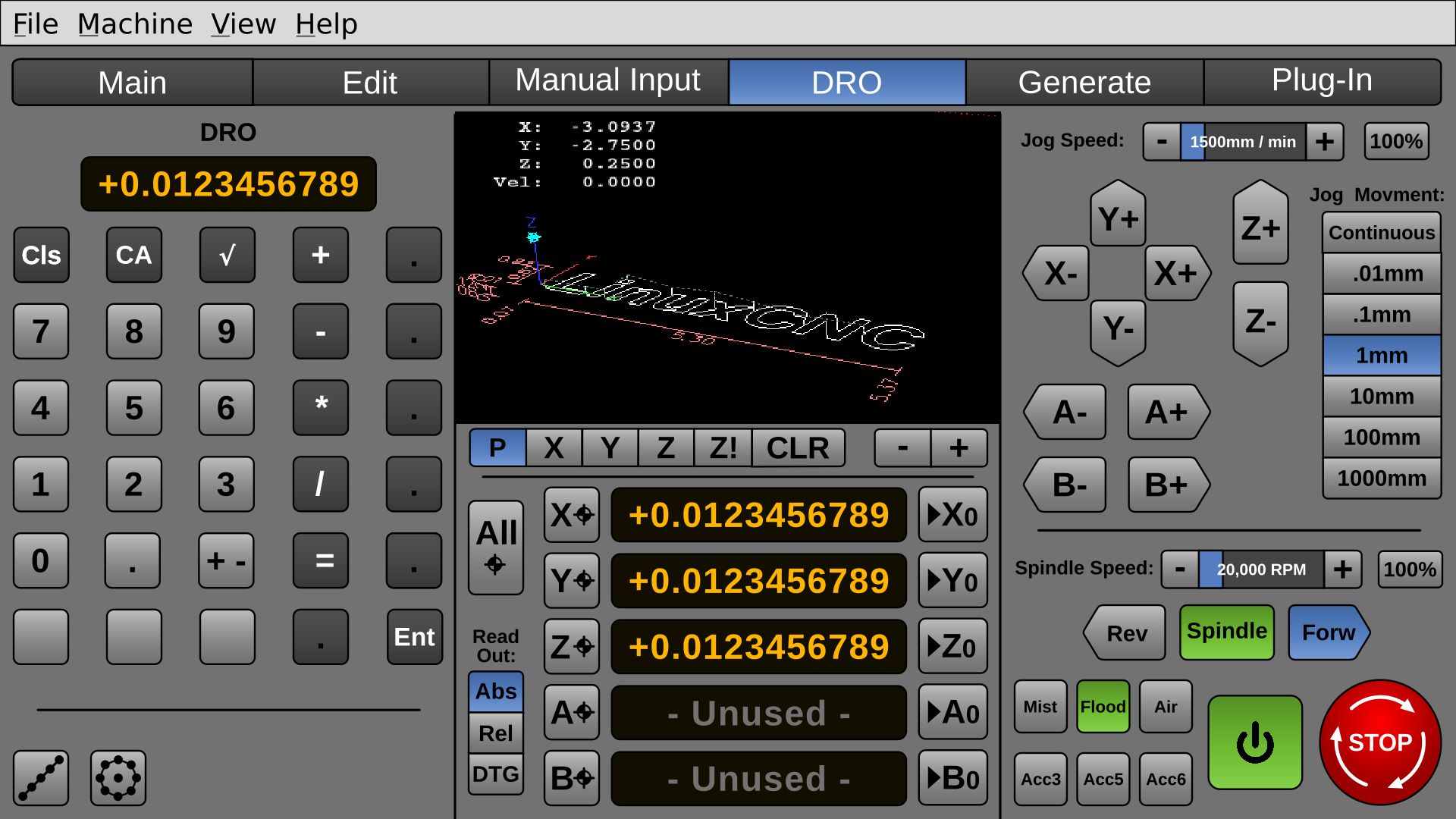This screenshot has height=819, width=1456.
Task: Zero the Z axis with Z0 button
Action: (953, 647)
